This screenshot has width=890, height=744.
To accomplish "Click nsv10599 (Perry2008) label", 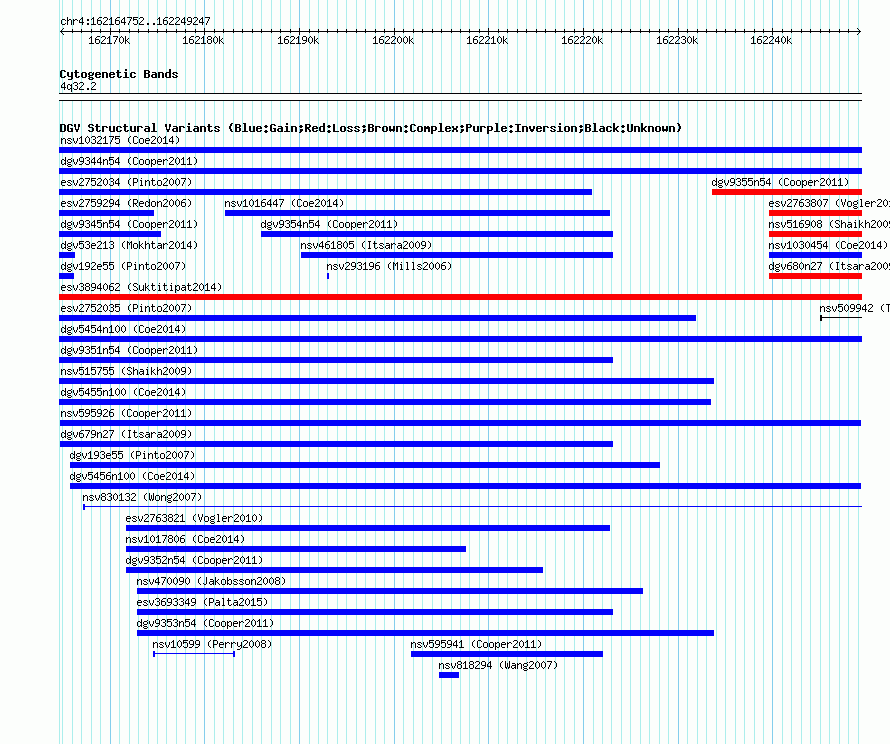I will [212, 644].
